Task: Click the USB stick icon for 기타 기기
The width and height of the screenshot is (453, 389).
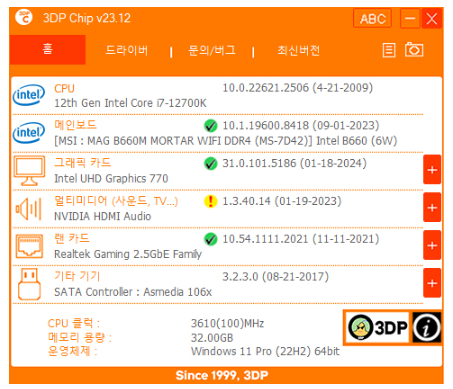Action: click(29, 284)
